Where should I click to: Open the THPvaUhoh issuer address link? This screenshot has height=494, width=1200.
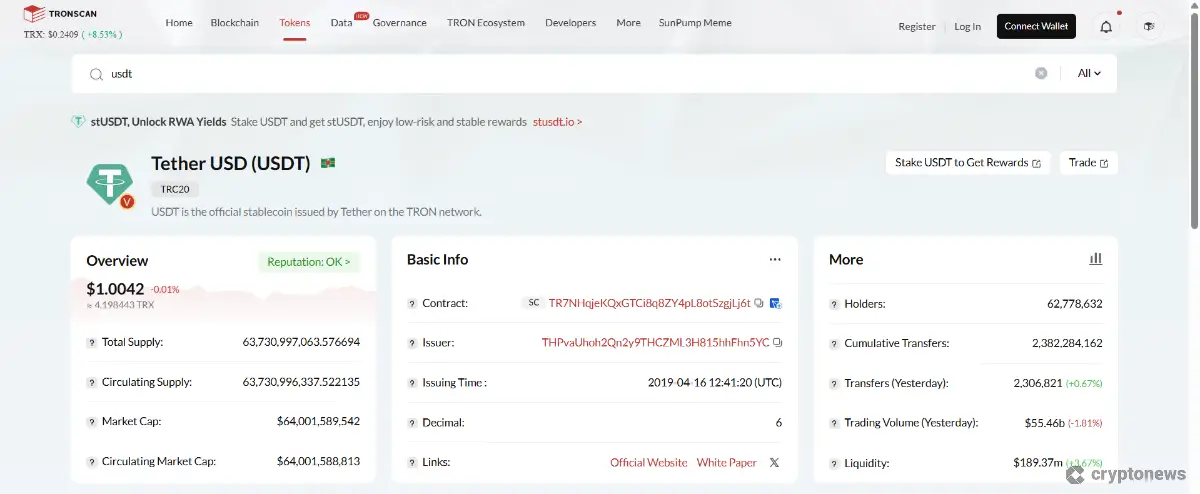pos(656,342)
